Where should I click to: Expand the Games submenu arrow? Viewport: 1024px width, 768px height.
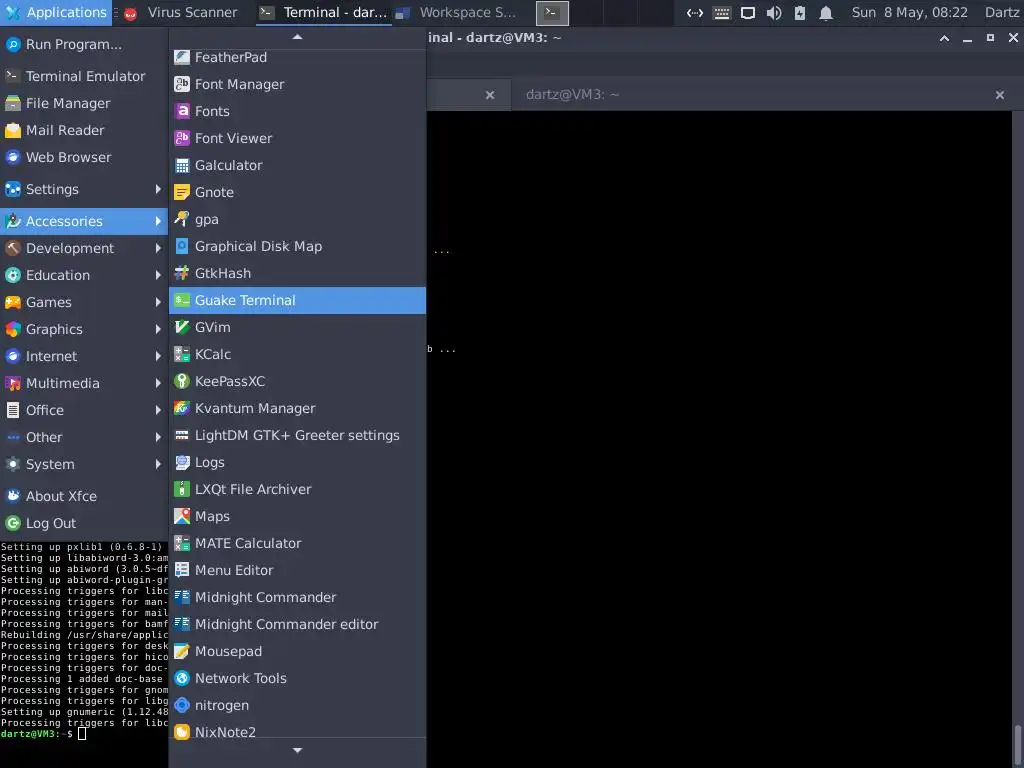pos(158,302)
